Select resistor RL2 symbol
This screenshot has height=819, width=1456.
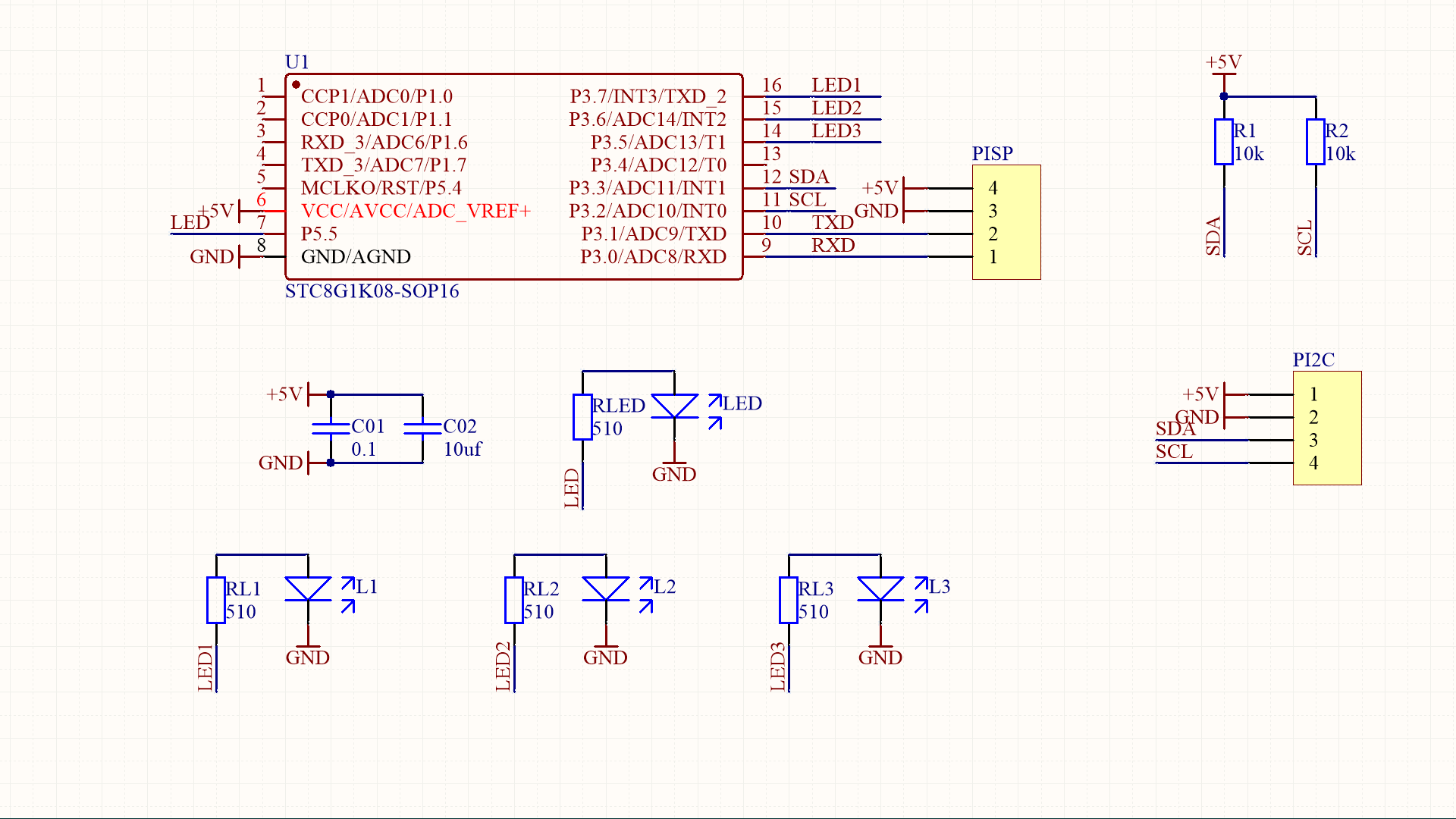(513, 599)
